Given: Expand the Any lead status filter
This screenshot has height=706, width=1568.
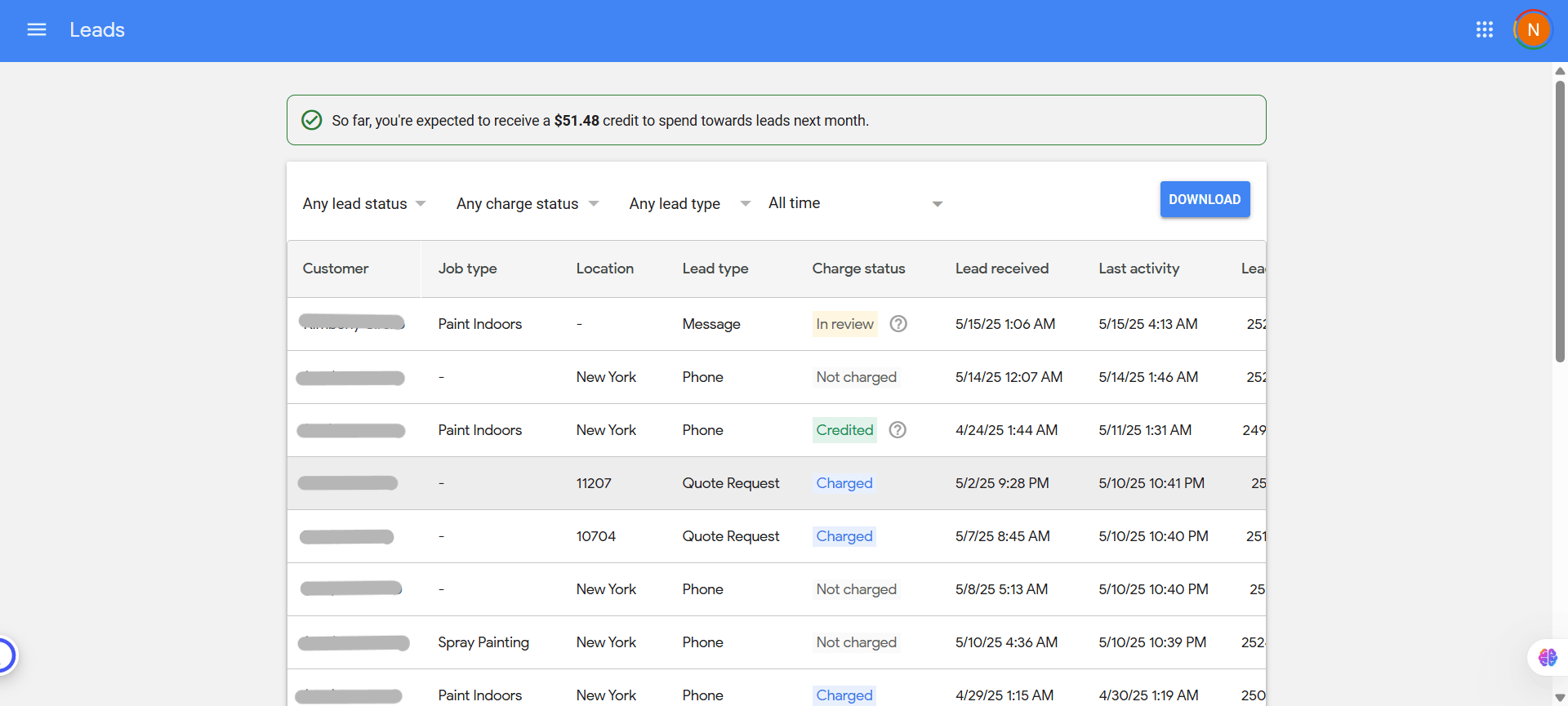Looking at the screenshot, I should (x=364, y=204).
